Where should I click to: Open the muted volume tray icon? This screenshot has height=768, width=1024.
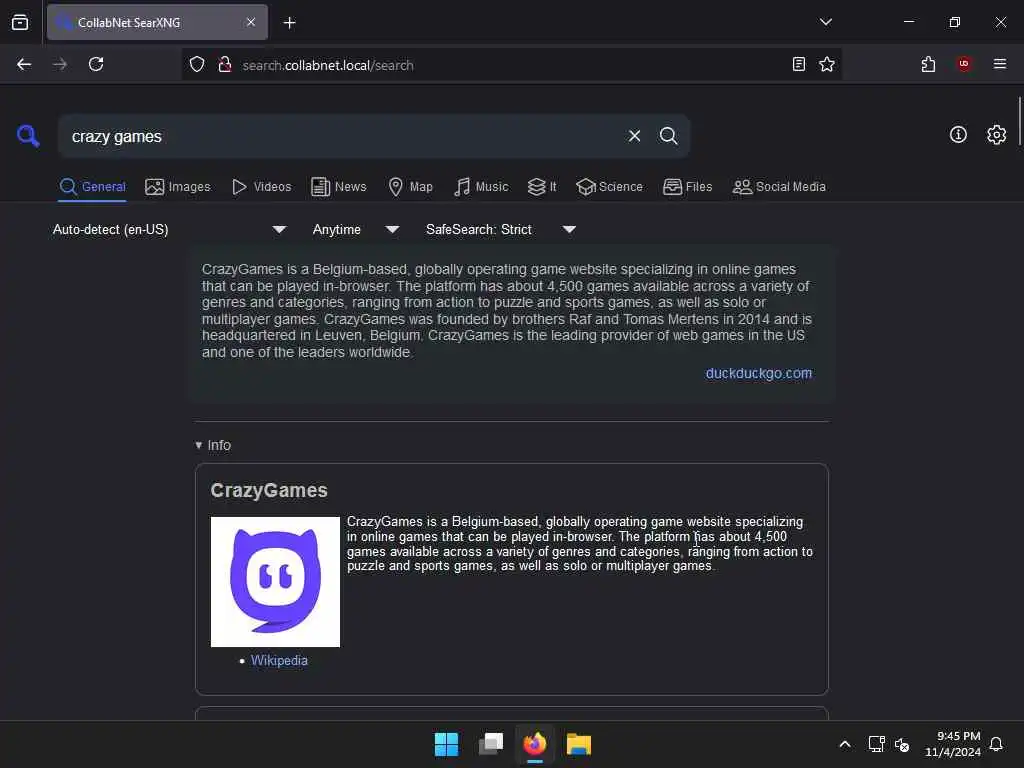902,744
